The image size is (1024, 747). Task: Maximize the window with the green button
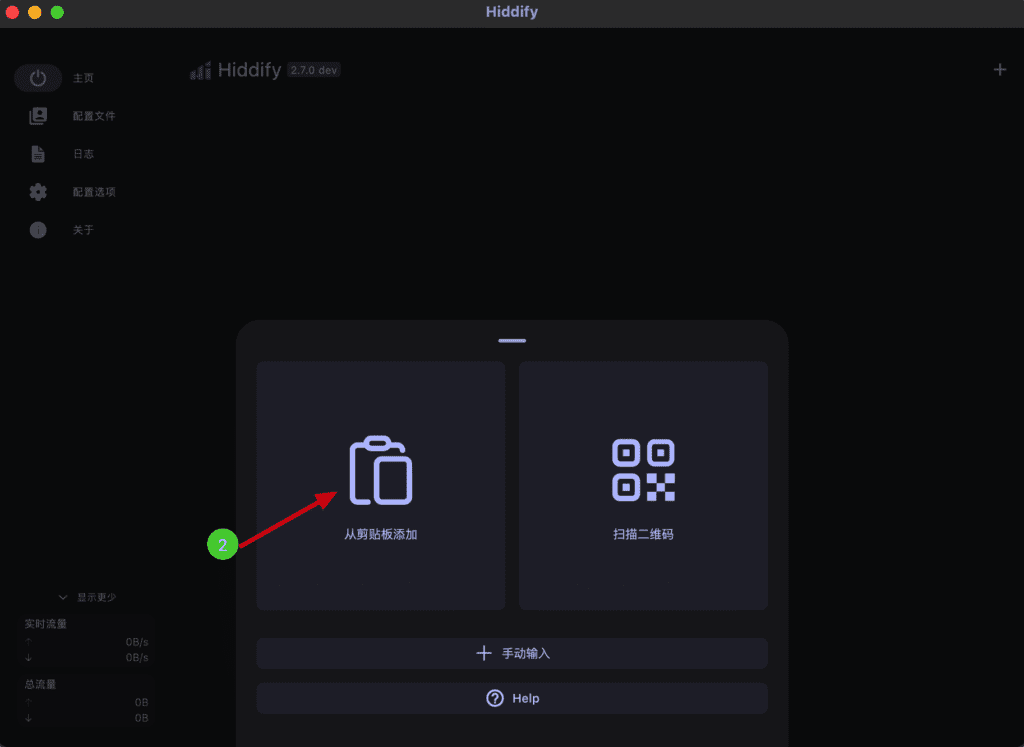tap(57, 12)
